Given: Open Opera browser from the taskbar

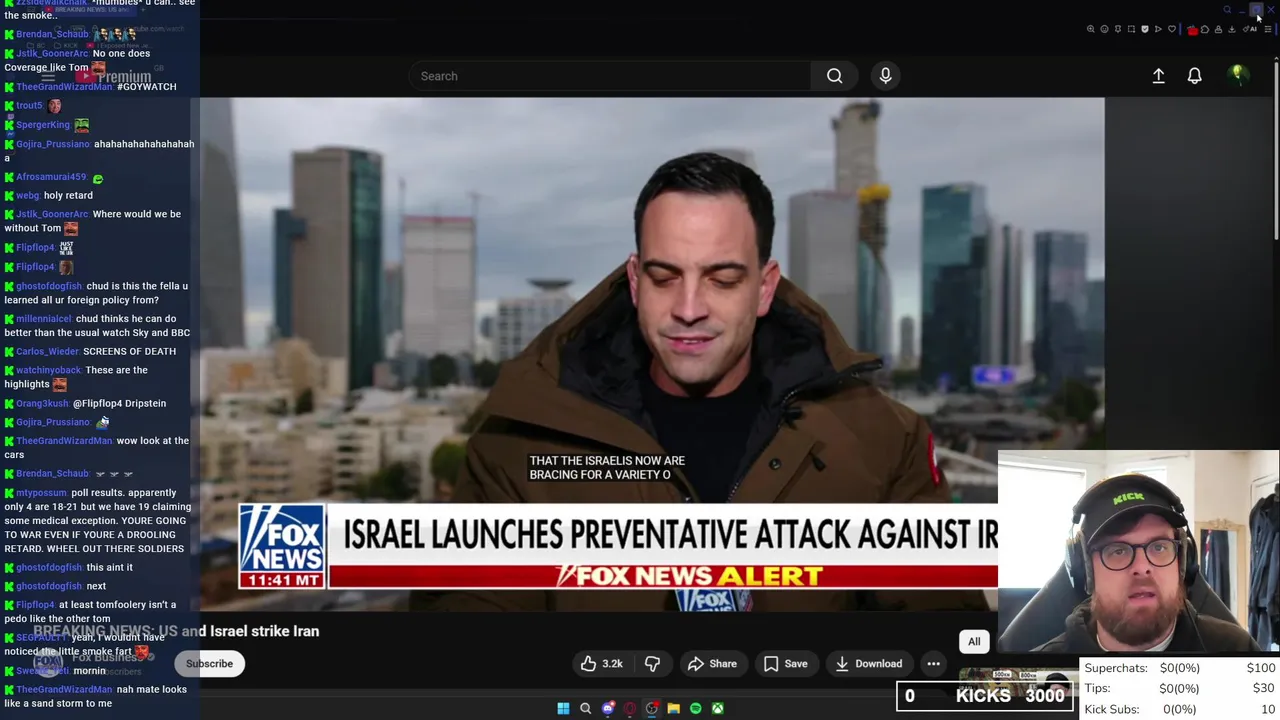Looking at the screenshot, I should click(x=630, y=708).
